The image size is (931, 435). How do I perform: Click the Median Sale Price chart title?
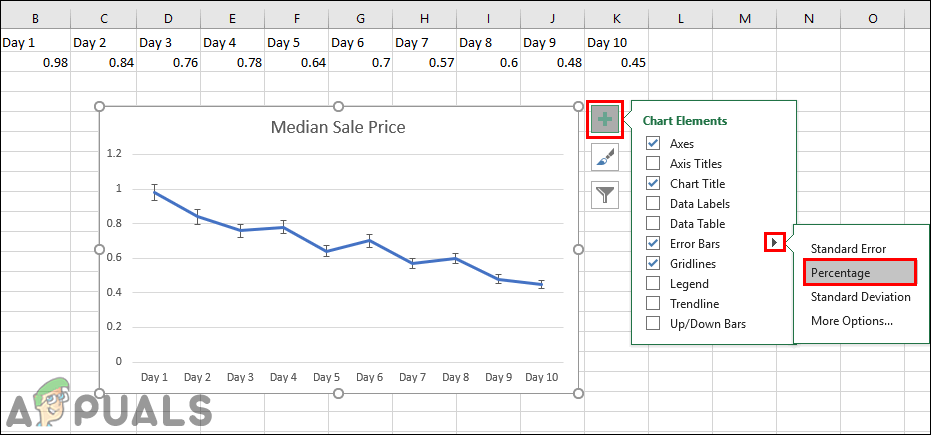pos(338,128)
